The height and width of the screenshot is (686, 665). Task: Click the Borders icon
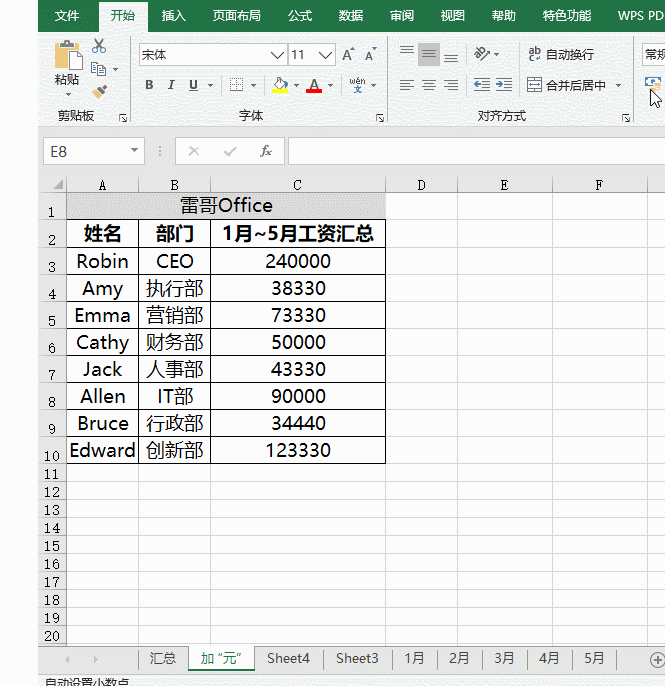click(x=236, y=85)
